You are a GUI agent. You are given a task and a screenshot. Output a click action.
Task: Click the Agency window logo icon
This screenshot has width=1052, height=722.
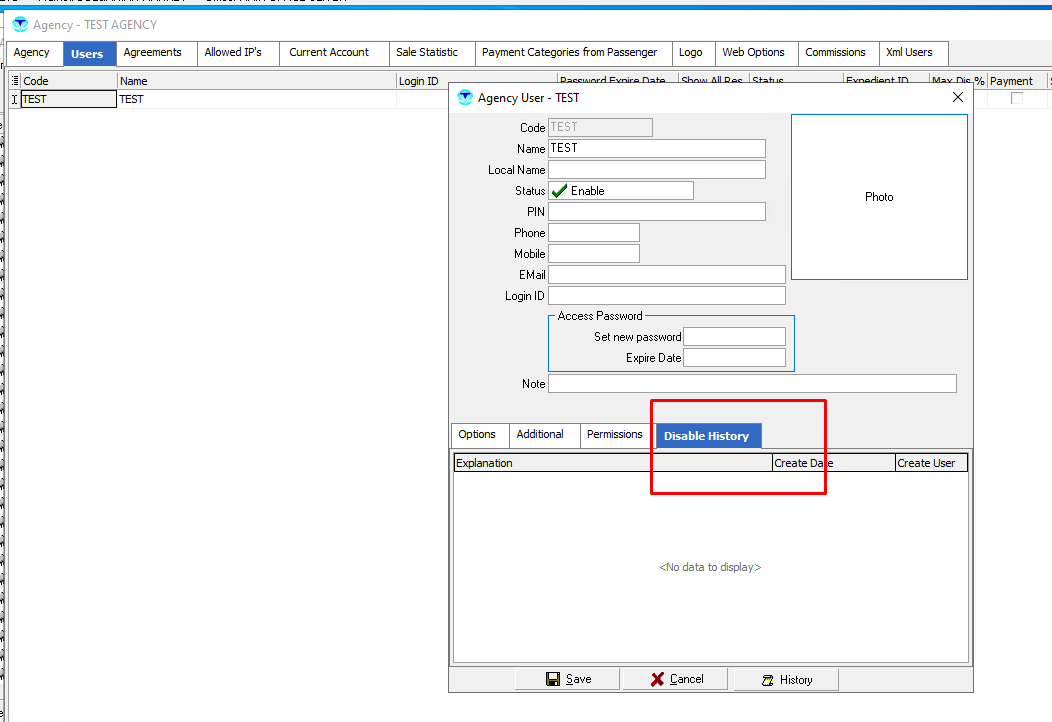point(20,24)
